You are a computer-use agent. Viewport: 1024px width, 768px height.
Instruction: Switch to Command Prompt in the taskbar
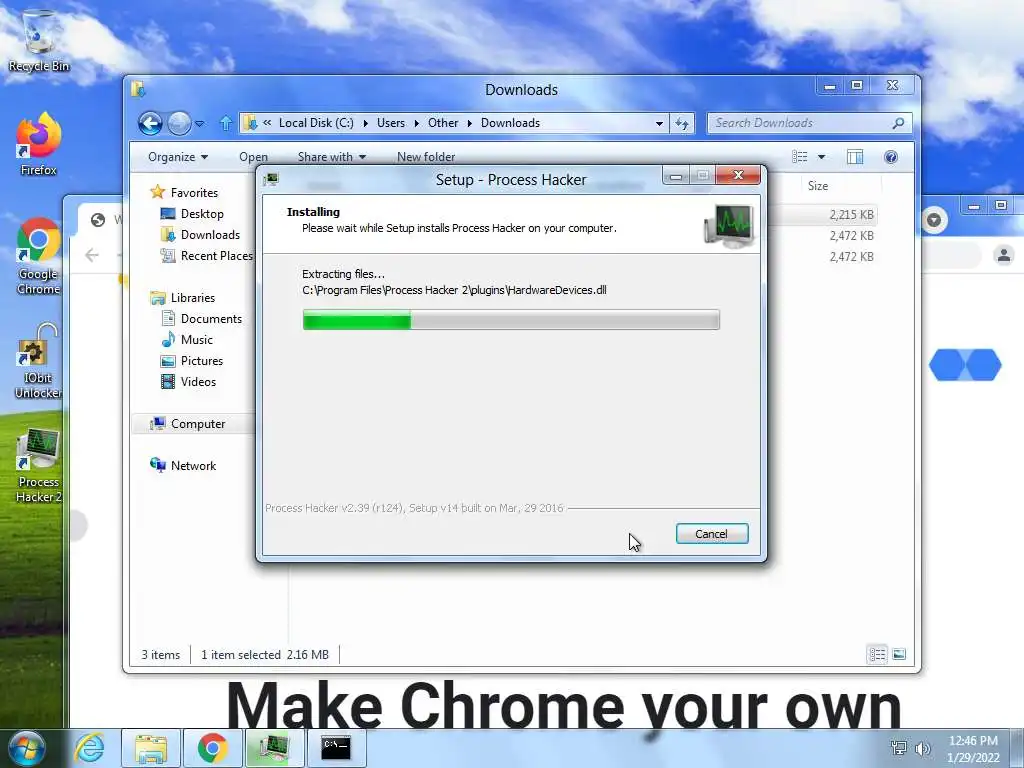[x=336, y=748]
